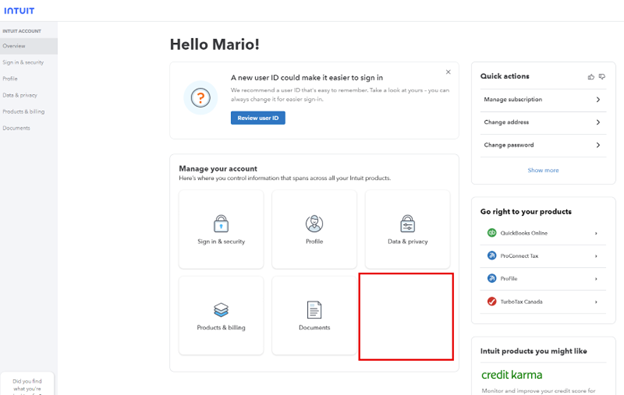Open Change address quick action
Screen dimensions: 624x395
point(543,122)
